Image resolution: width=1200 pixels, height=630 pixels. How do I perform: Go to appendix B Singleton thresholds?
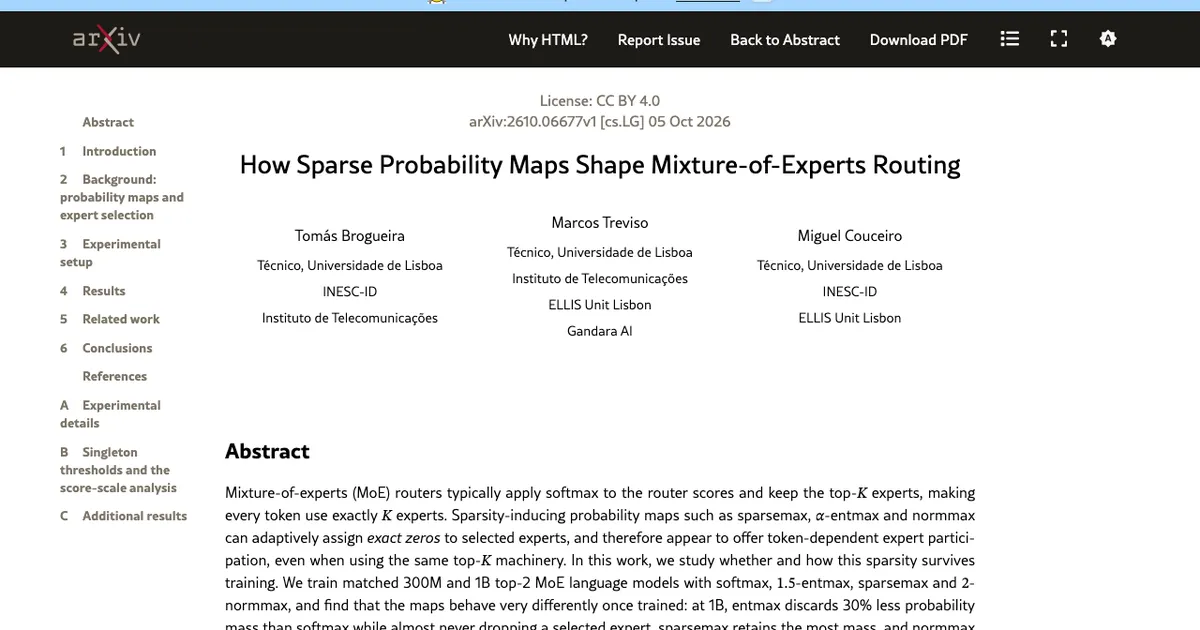(118, 470)
